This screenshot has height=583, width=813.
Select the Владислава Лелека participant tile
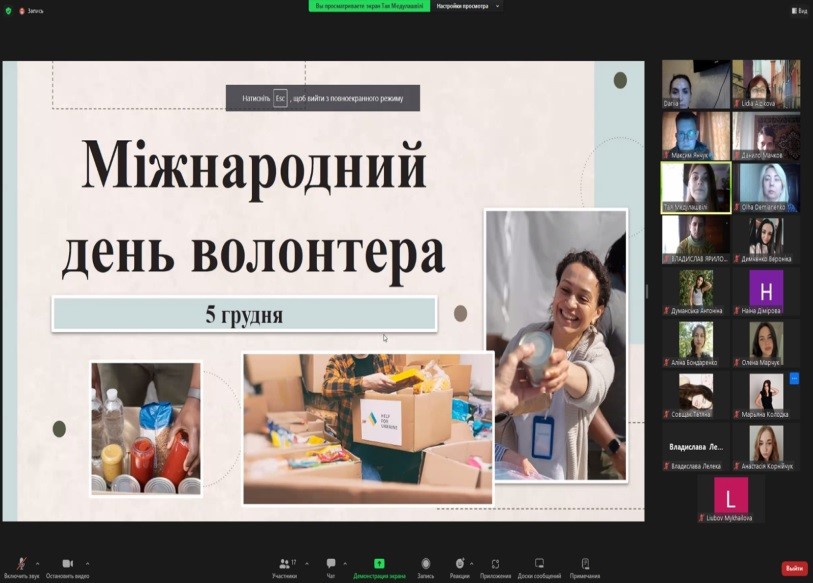[x=696, y=447]
